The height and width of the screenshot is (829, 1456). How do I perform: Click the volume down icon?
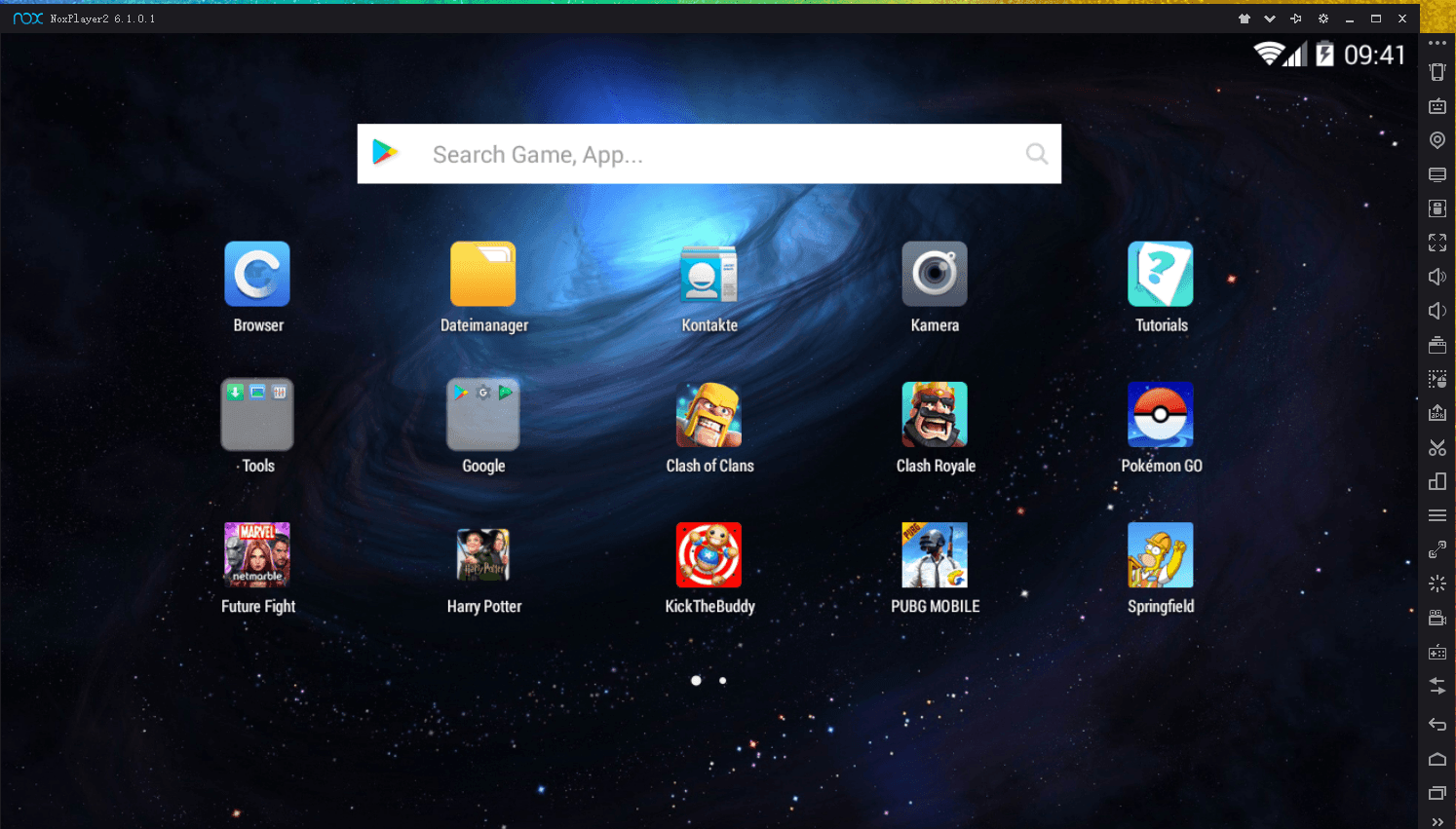1437,311
